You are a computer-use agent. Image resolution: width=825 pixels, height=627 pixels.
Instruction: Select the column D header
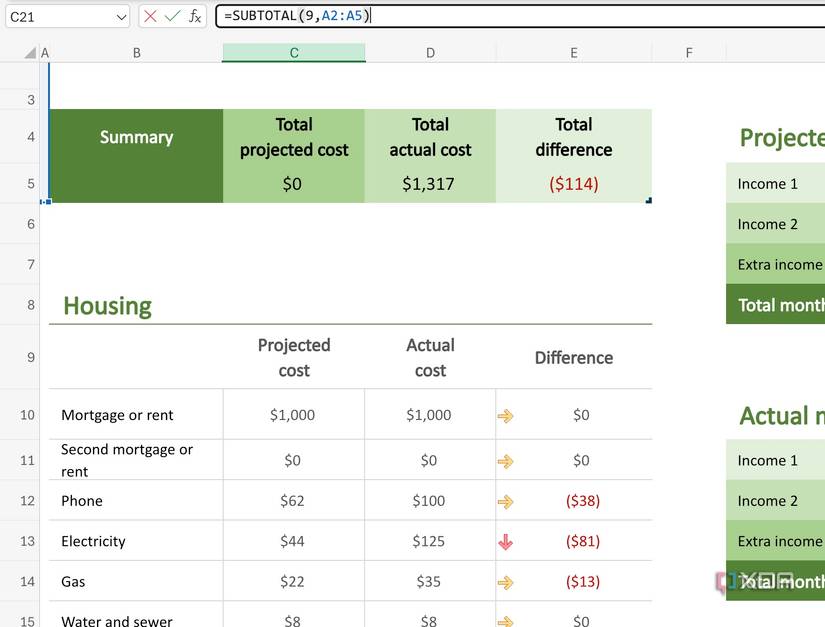[x=430, y=53]
